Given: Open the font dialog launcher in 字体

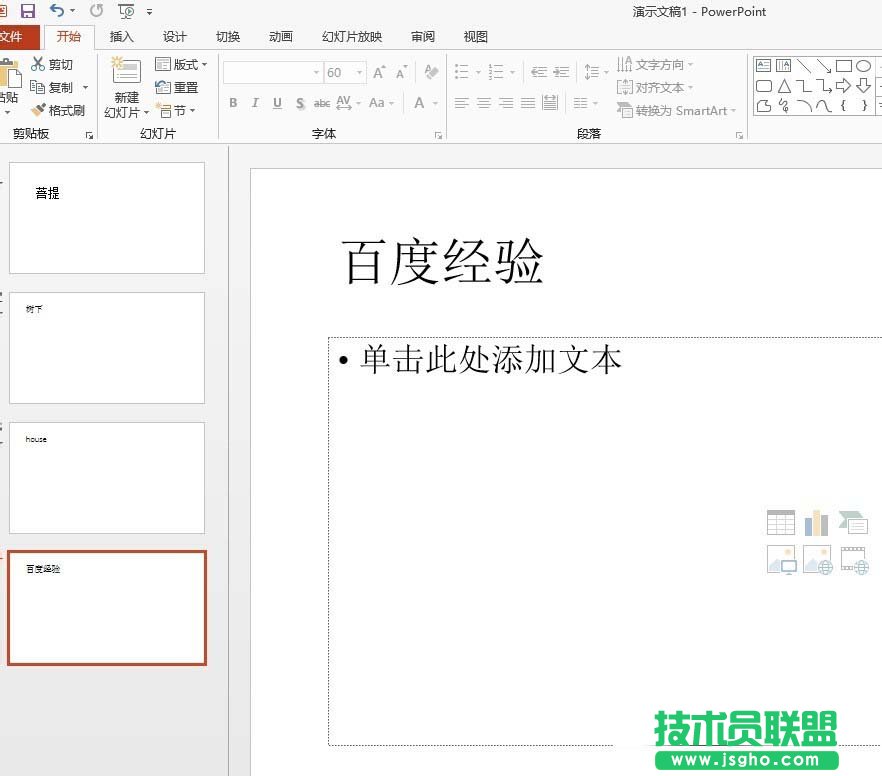Looking at the screenshot, I should coord(439,136).
